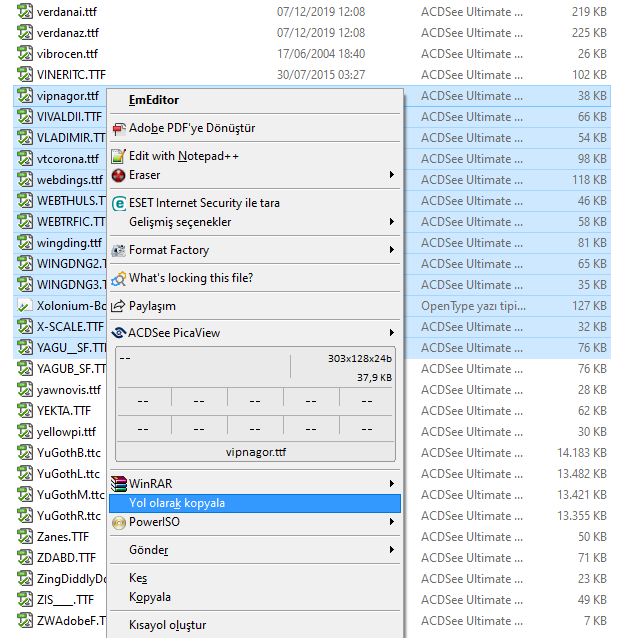Image resolution: width=625 pixels, height=638 pixels.
Task: Expand the Eraser submenu arrow
Action: click(391, 175)
